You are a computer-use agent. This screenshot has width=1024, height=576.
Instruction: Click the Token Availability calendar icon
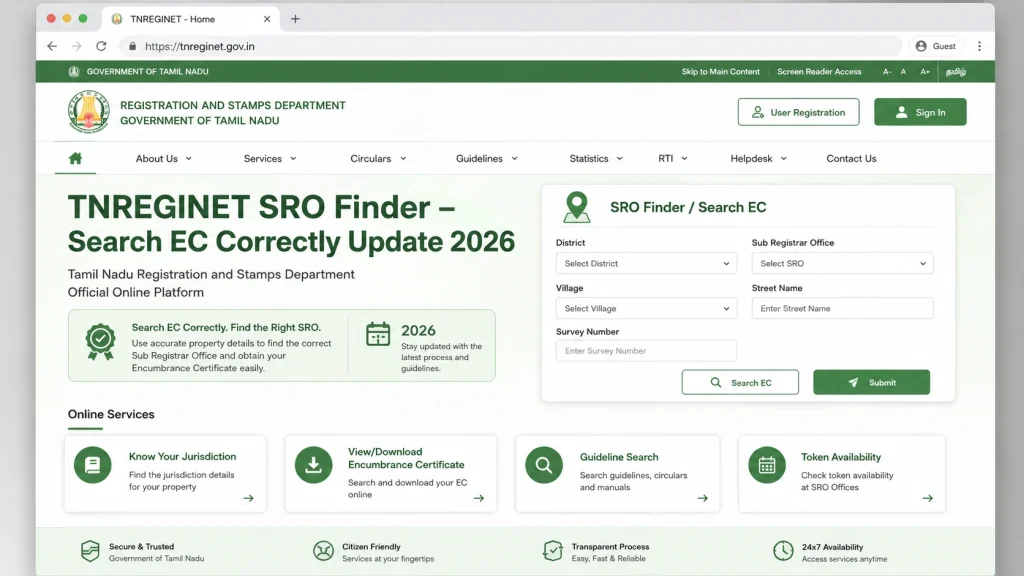click(767, 465)
